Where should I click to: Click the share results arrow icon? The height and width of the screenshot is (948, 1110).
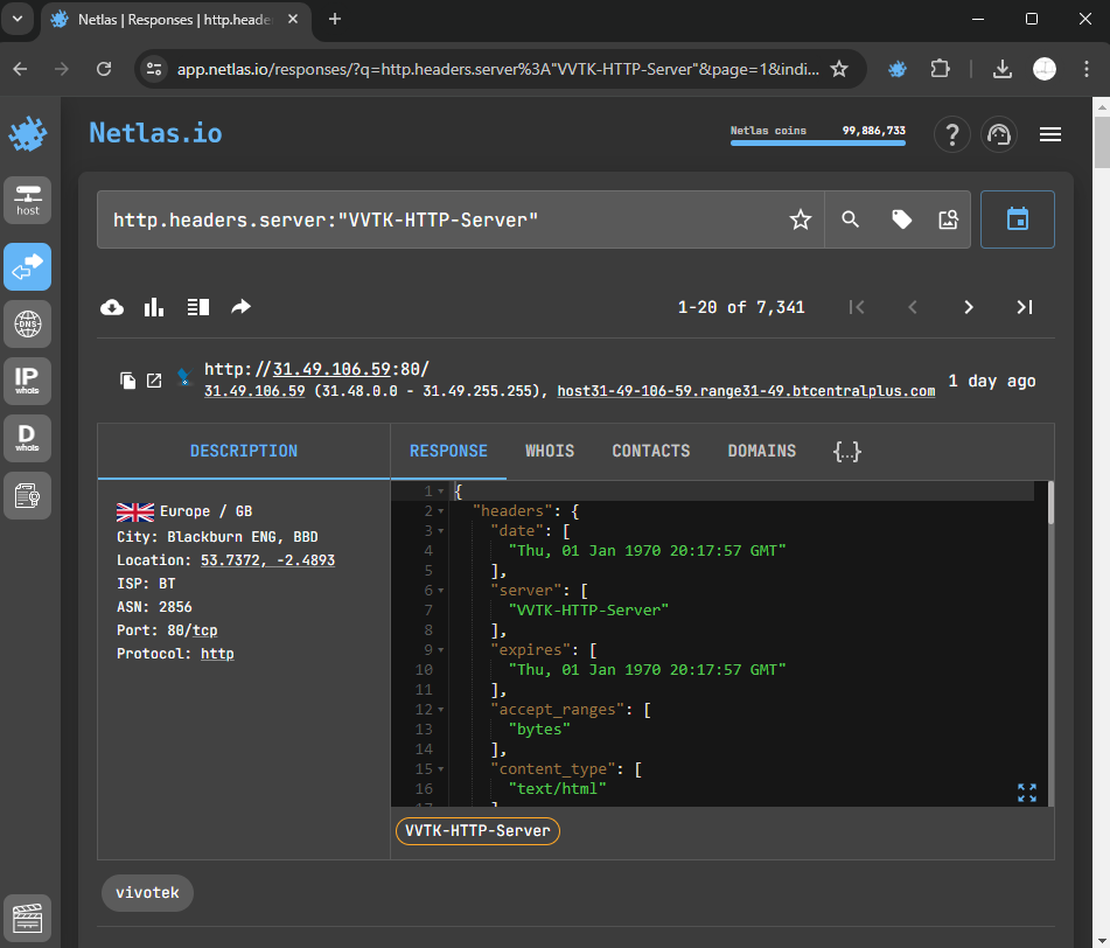click(x=241, y=307)
